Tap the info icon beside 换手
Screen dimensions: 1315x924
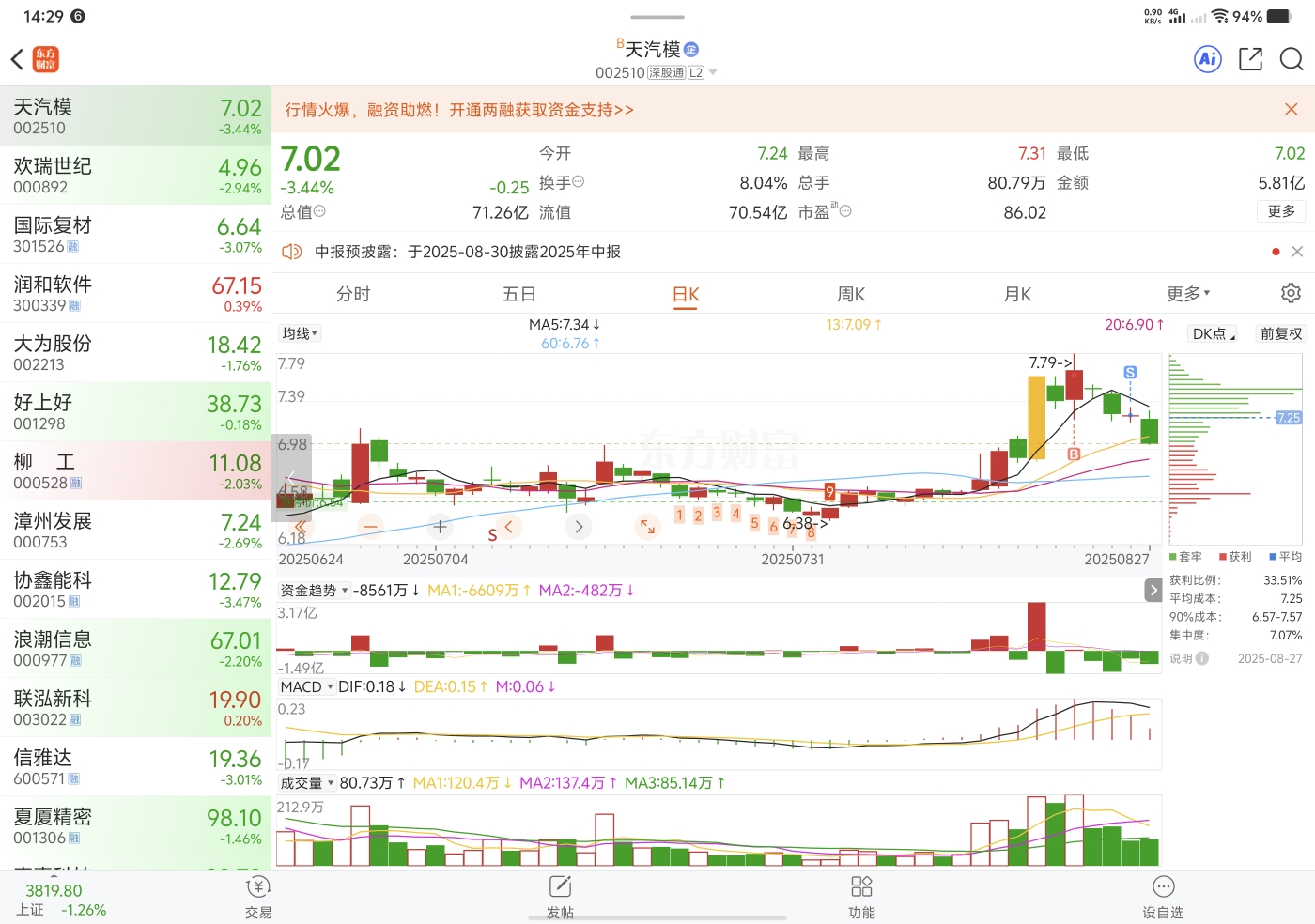point(578,181)
